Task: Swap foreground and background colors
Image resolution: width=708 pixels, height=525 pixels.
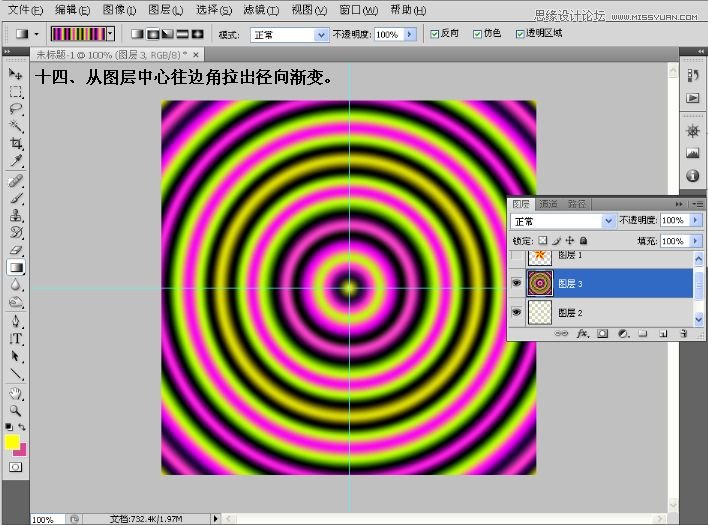Action: (22, 427)
